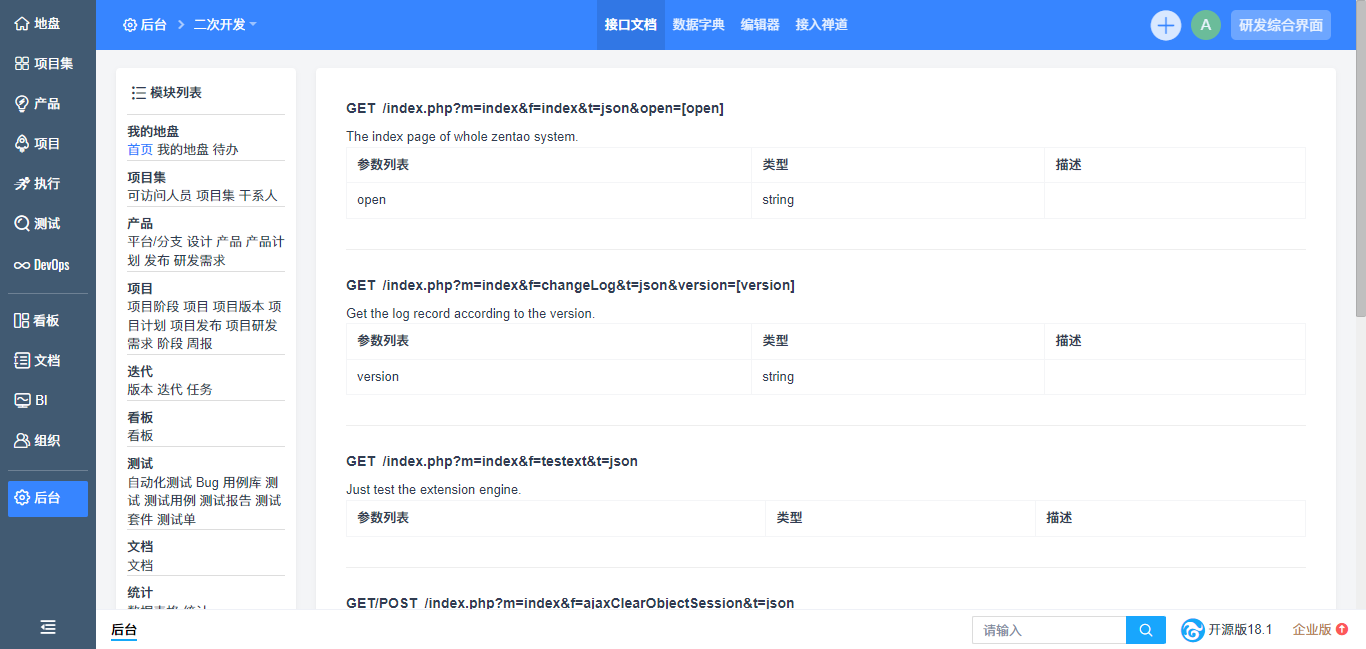The image size is (1366, 649).
Task: Open the 任务 module link
Action: [200, 390]
